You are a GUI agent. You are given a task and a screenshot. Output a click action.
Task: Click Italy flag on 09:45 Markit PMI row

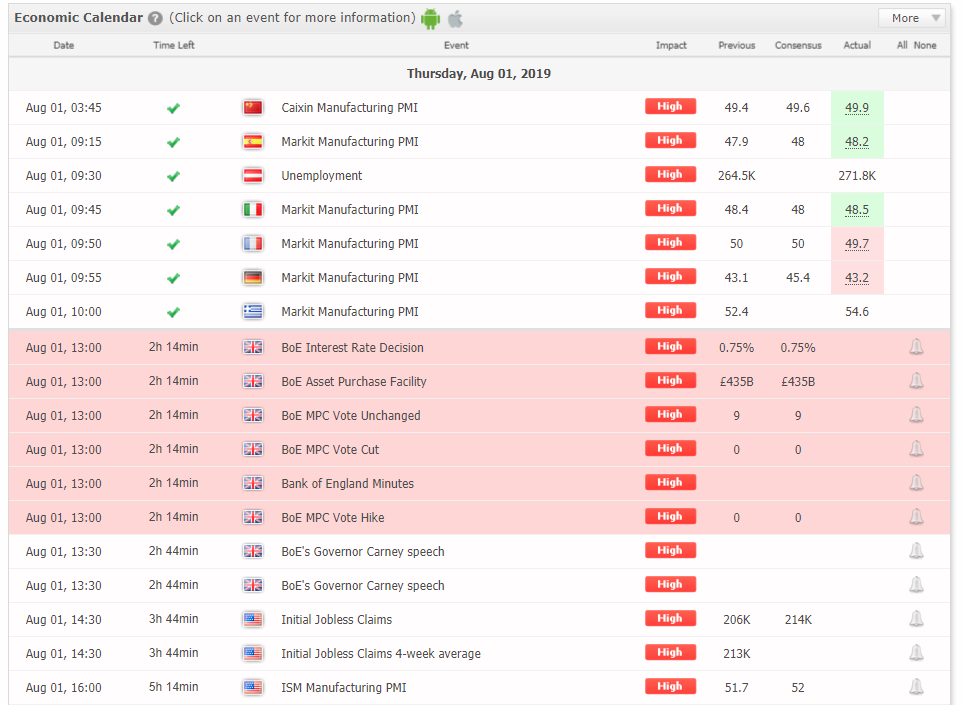tap(253, 210)
